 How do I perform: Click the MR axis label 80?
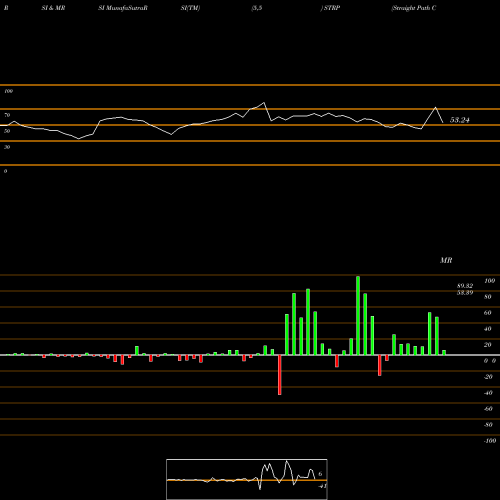(488, 297)
